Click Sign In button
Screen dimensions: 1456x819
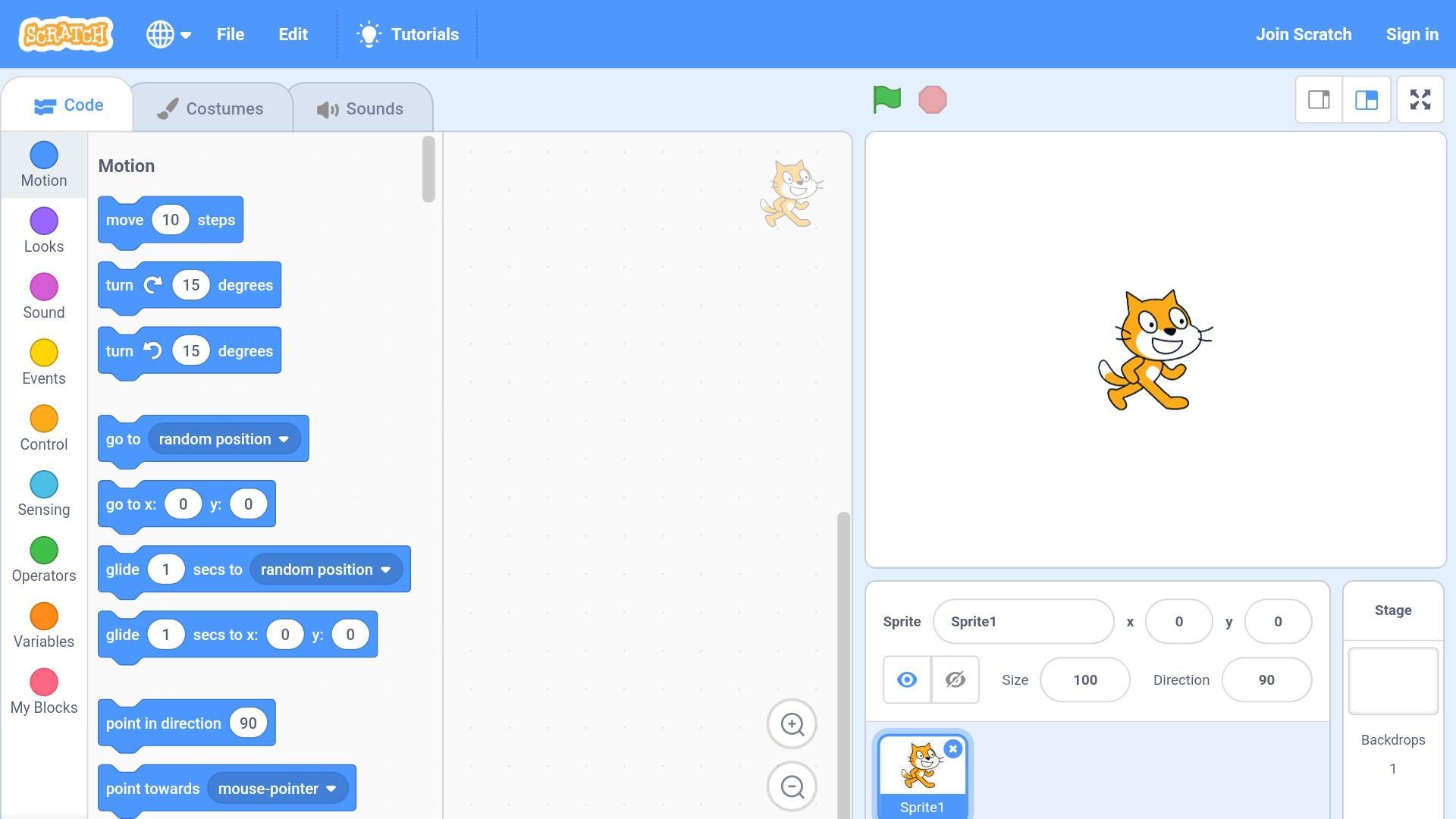click(x=1412, y=34)
